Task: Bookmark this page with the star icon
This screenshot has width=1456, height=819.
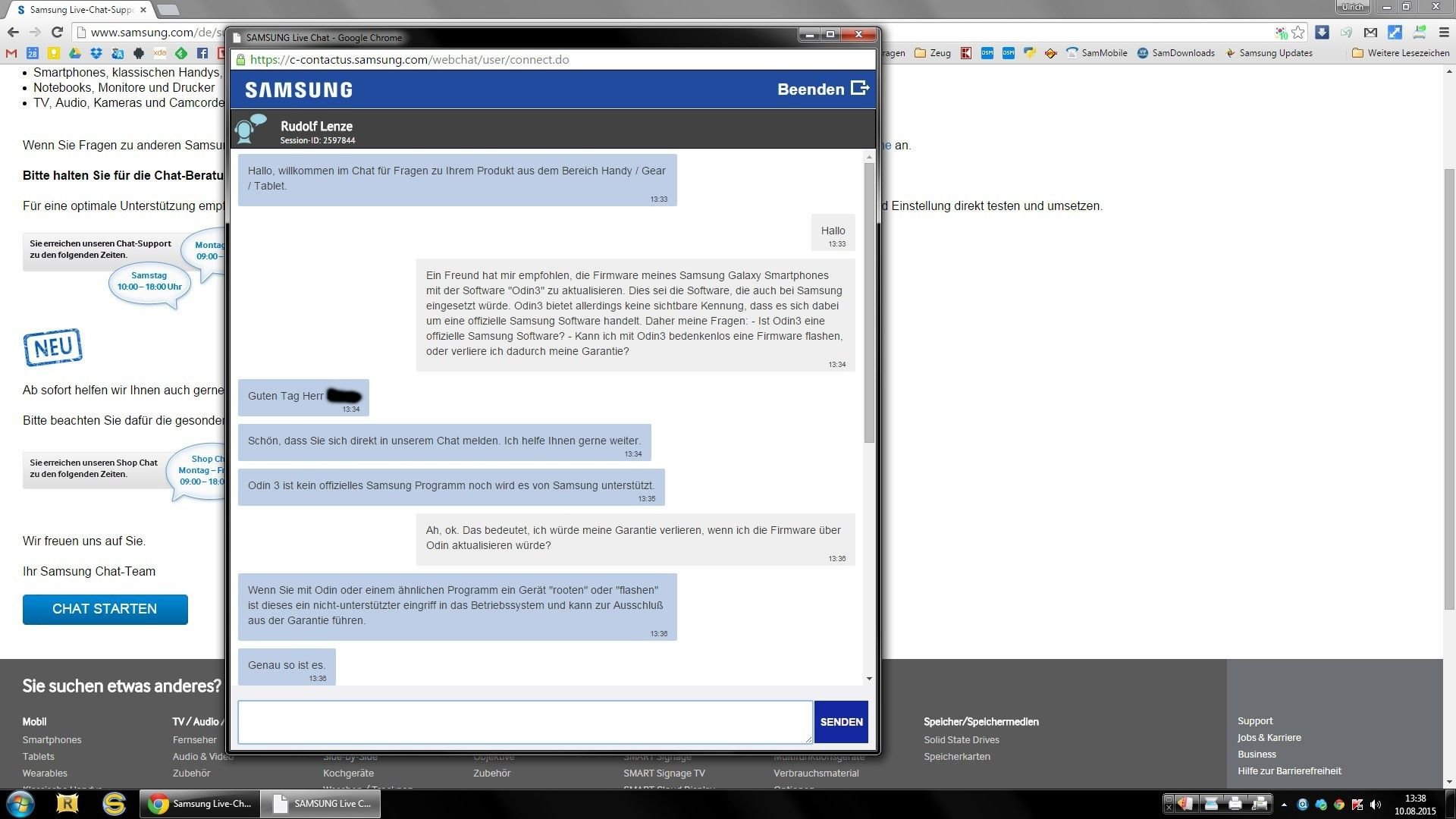Action: (1298, 32)
